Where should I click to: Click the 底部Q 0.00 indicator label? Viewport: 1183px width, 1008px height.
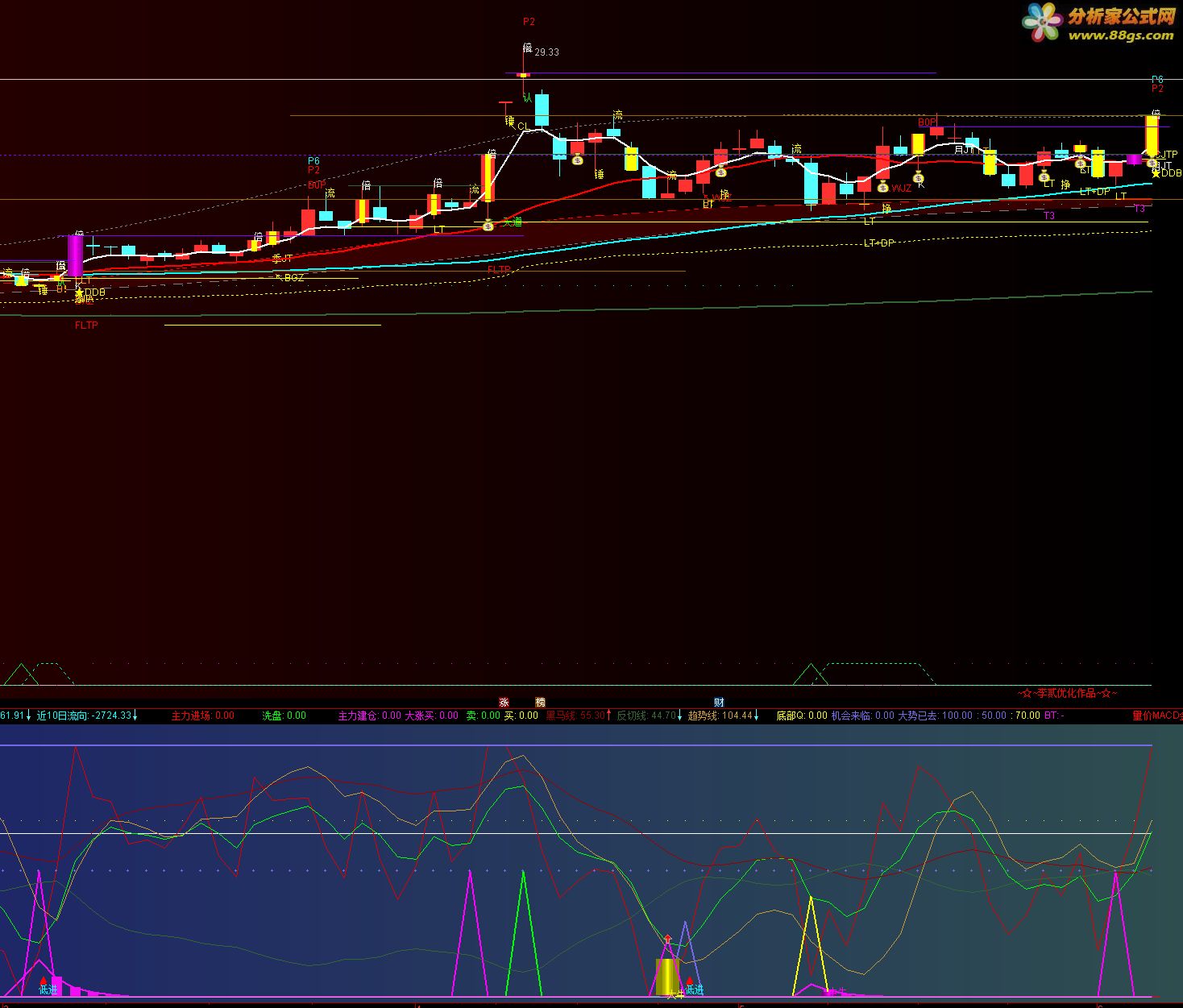pyautogui.click(x=802, y=716)
